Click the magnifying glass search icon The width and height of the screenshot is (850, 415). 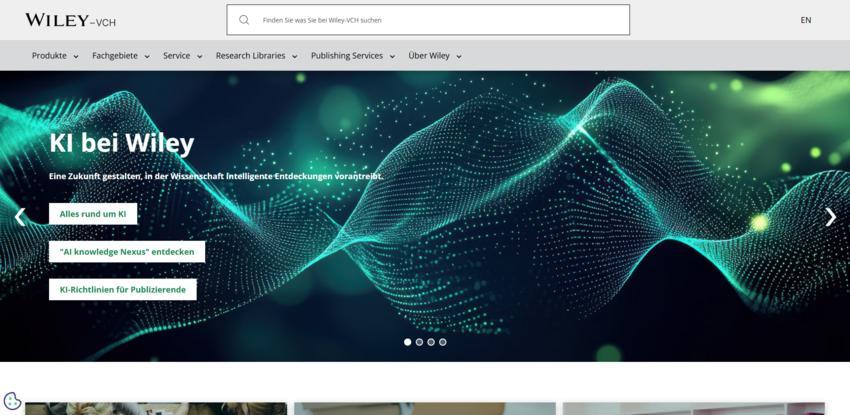[244, 20]
